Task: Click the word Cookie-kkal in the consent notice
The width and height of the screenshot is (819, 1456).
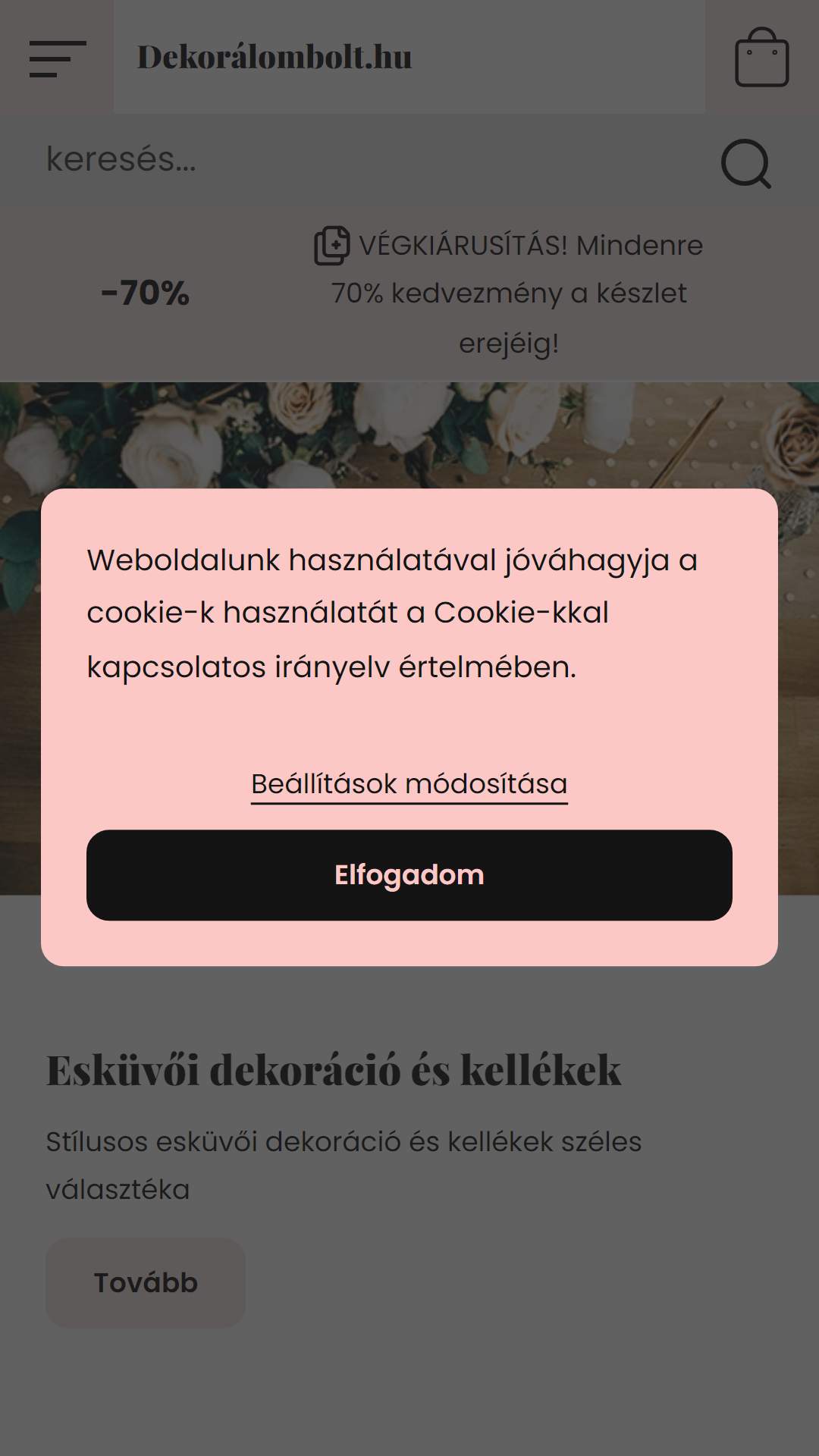Action: 521,613
